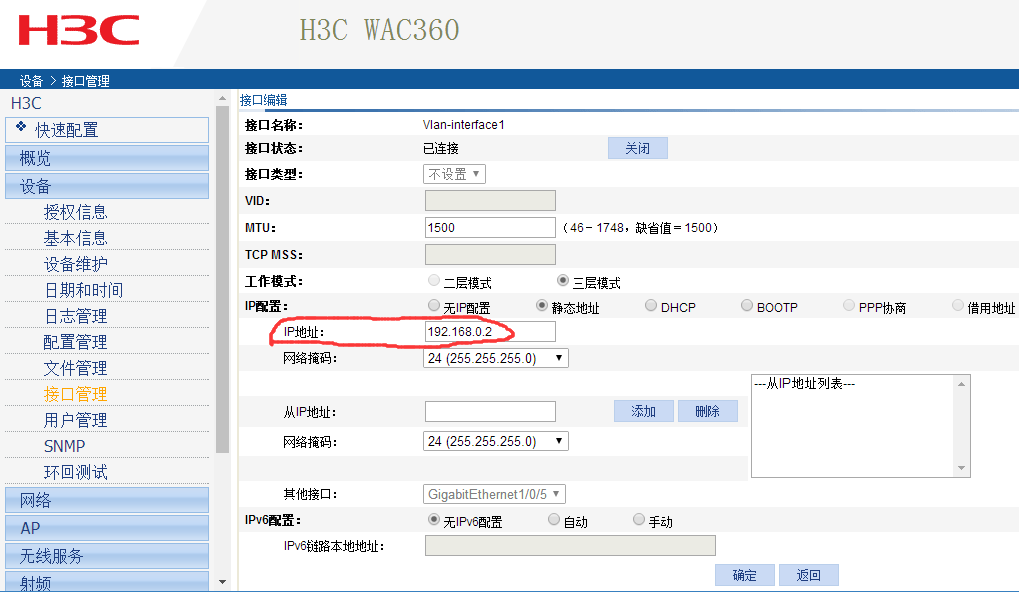Open the AP menu section

pyautogui.click(x=107, y=528)
